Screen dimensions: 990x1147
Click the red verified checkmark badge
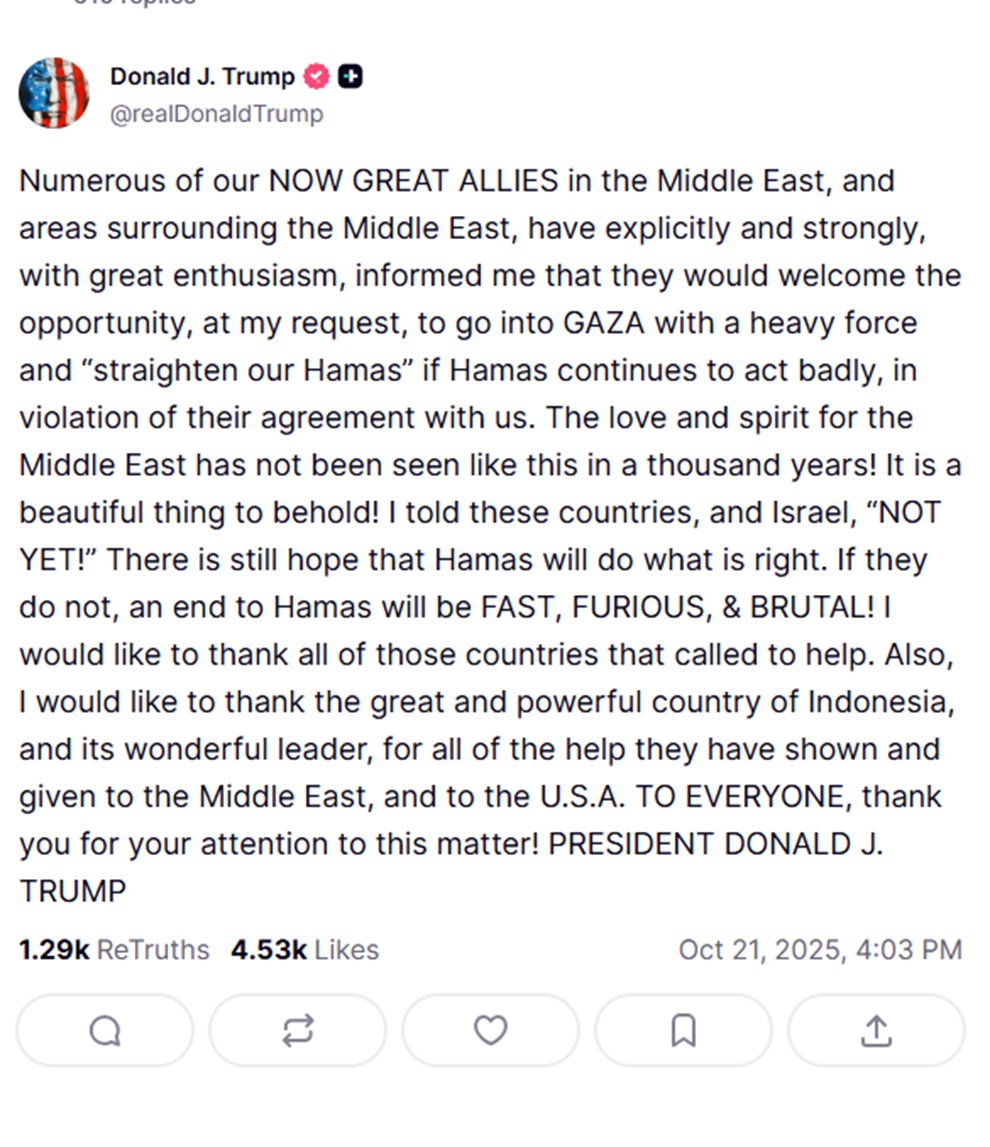click(316, 76)
